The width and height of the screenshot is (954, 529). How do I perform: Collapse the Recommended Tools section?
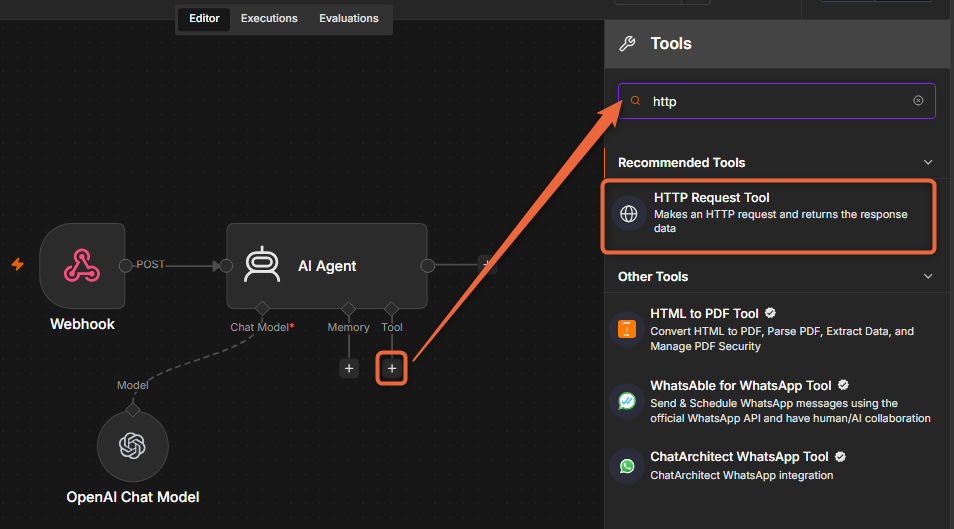point(928,163)
